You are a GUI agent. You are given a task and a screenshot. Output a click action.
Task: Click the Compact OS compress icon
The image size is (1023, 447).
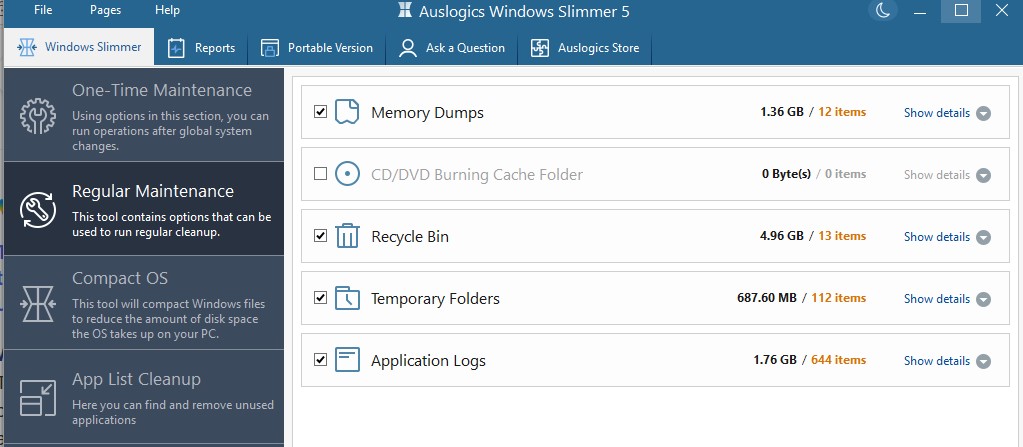(38, 303)
